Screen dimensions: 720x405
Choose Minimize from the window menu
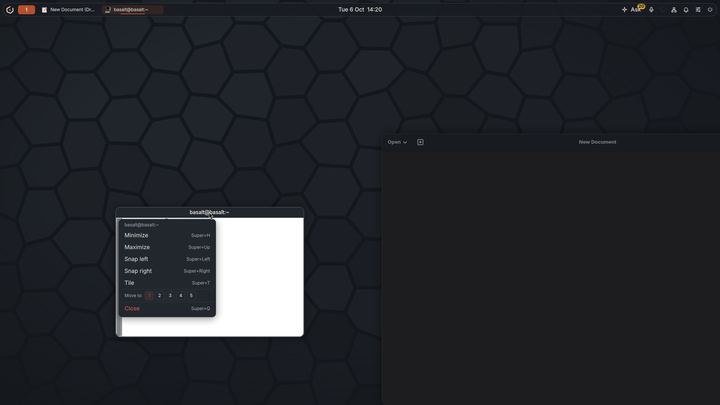(x=167, y=235)
